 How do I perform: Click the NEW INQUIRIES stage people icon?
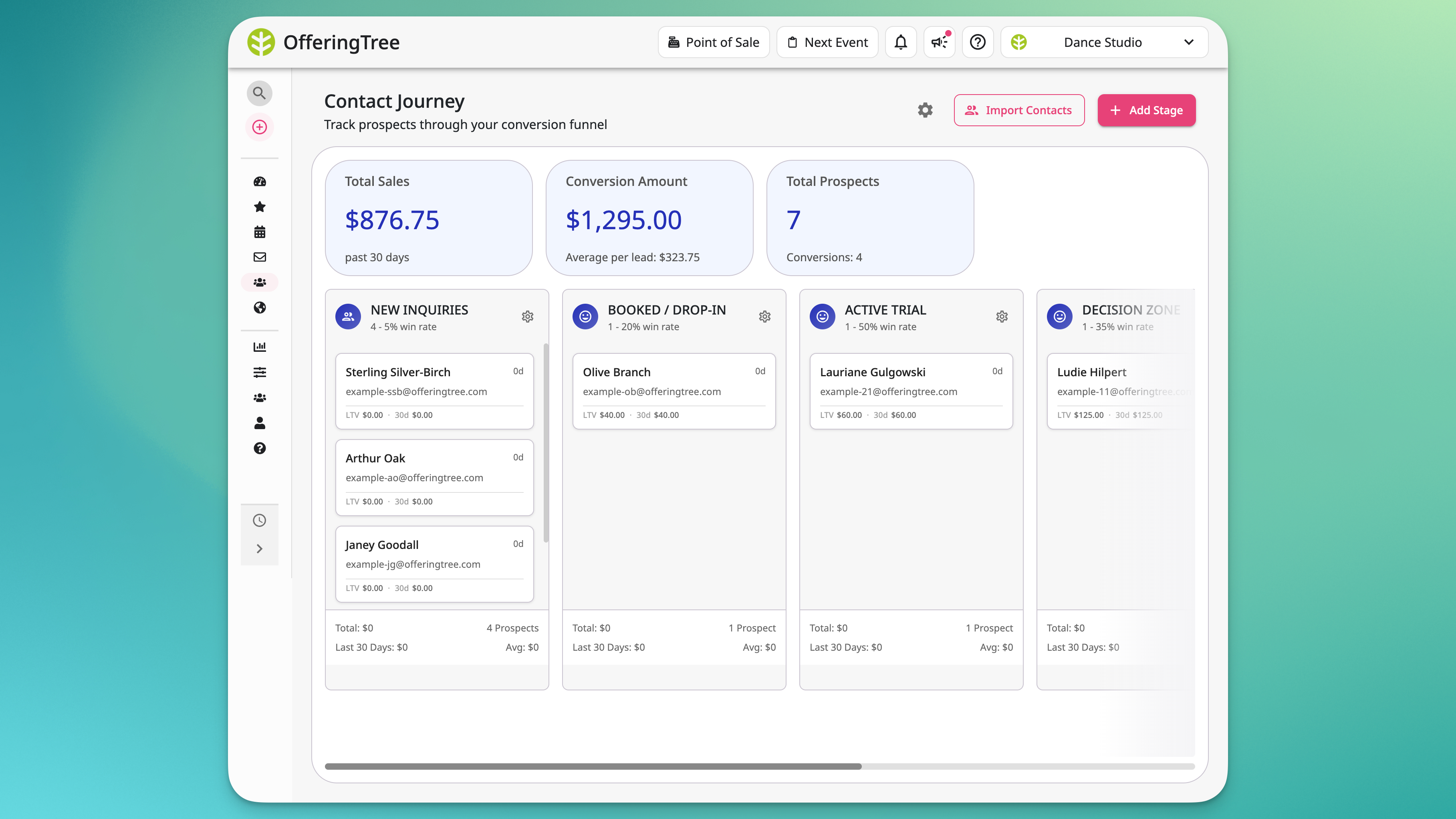pyautogui.click(x=348, y=317)
